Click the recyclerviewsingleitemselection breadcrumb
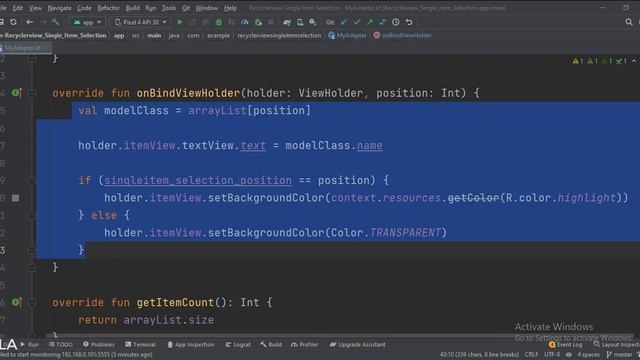 coord(279,36)
